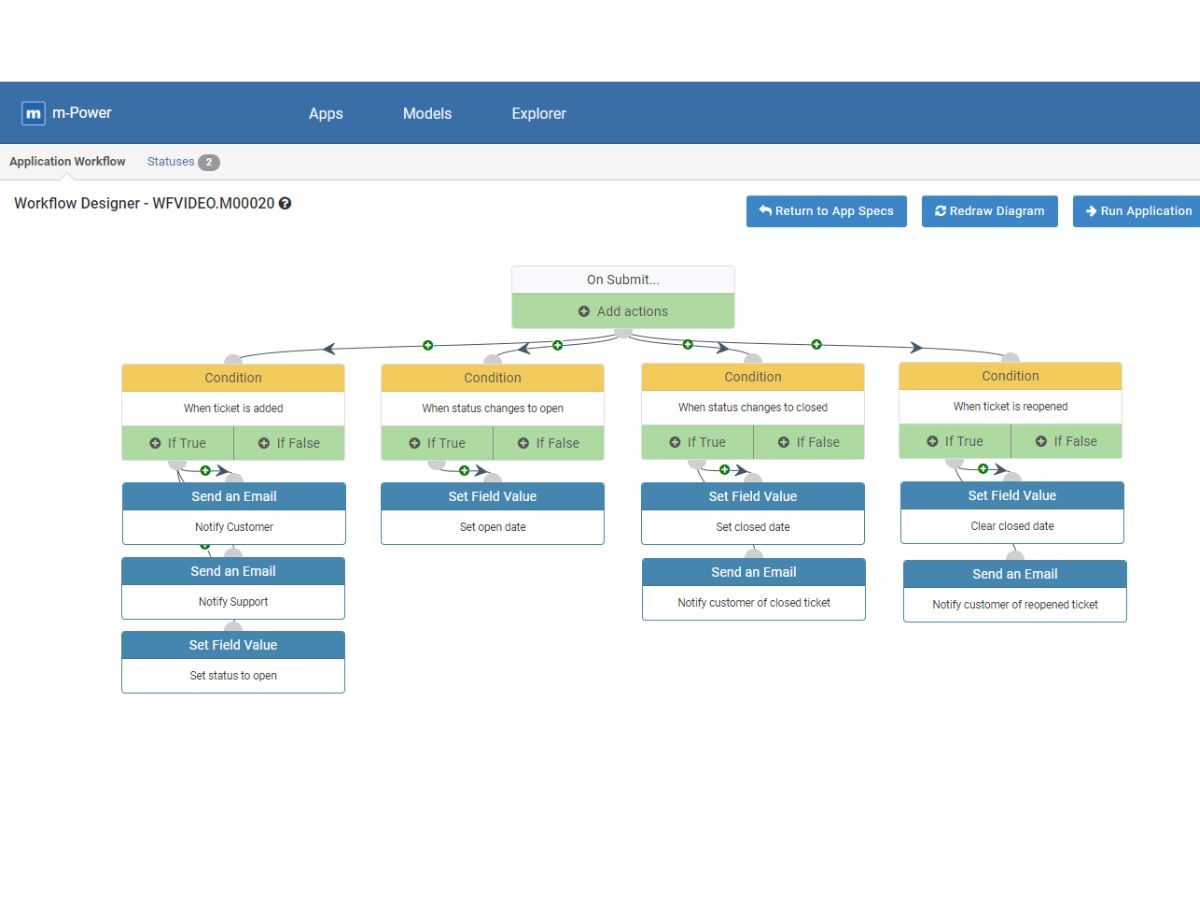The height and width of the screenshot is (900, 1200).
Task: Click green plus above the Set closed date node
Action: pyautogui.click(x=724, y=469)
